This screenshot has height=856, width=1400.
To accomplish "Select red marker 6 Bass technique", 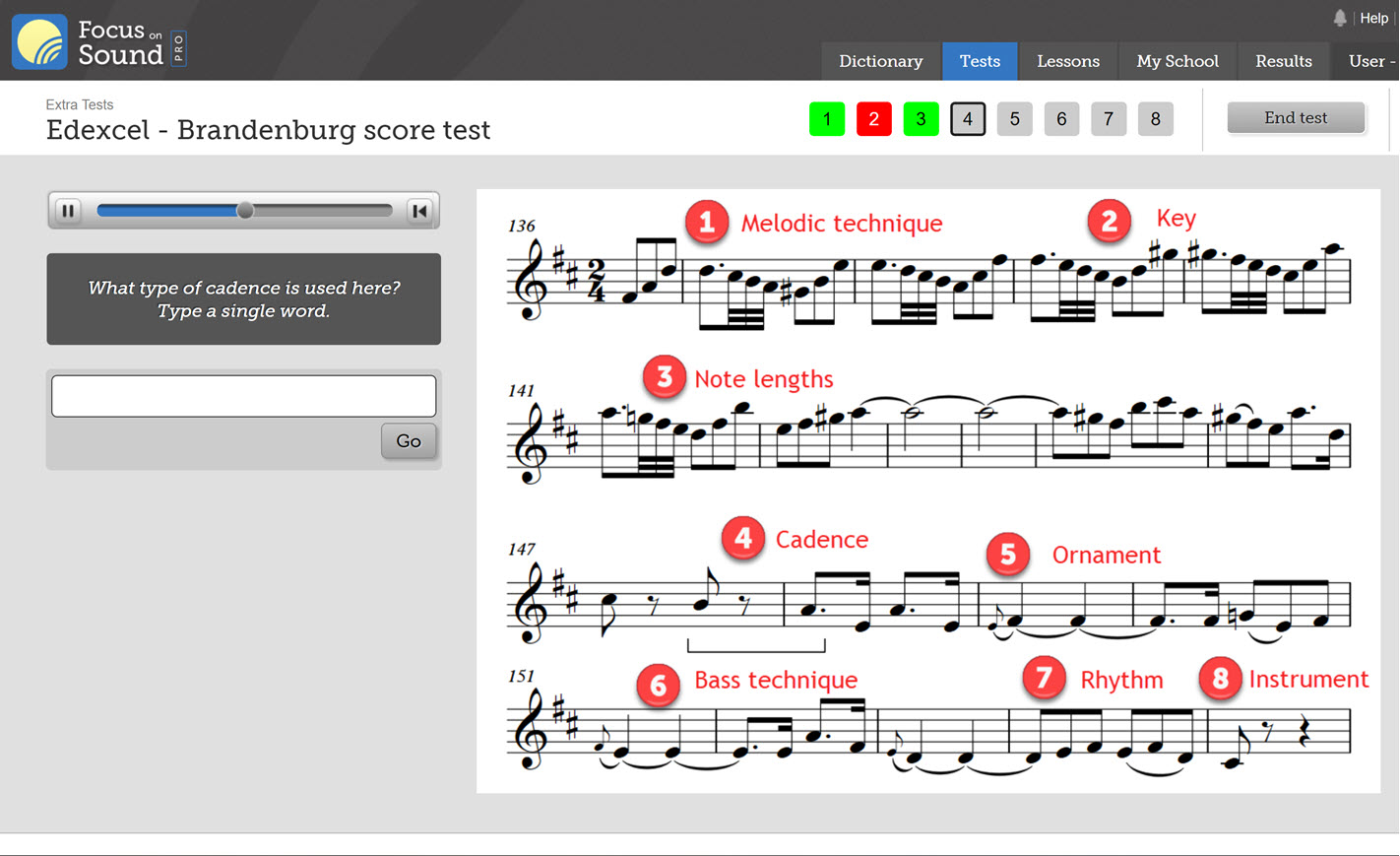I will 659,685.
